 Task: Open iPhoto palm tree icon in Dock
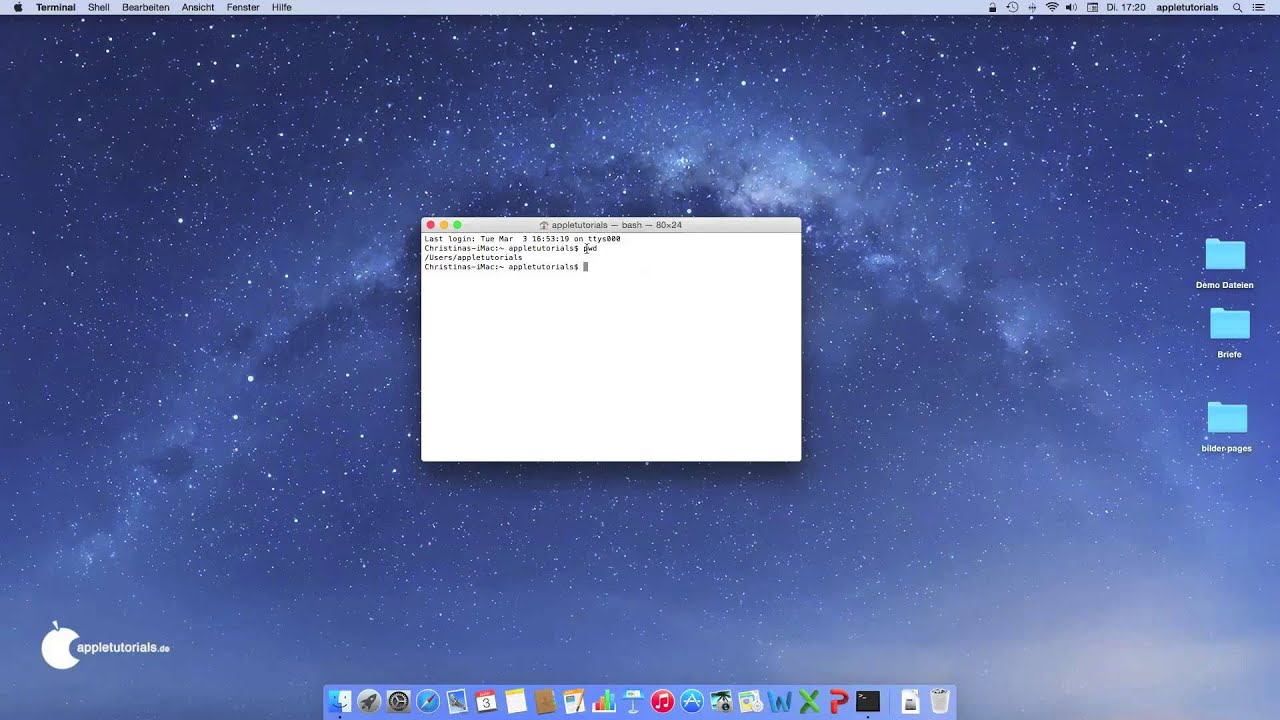(x=721, y=702)
